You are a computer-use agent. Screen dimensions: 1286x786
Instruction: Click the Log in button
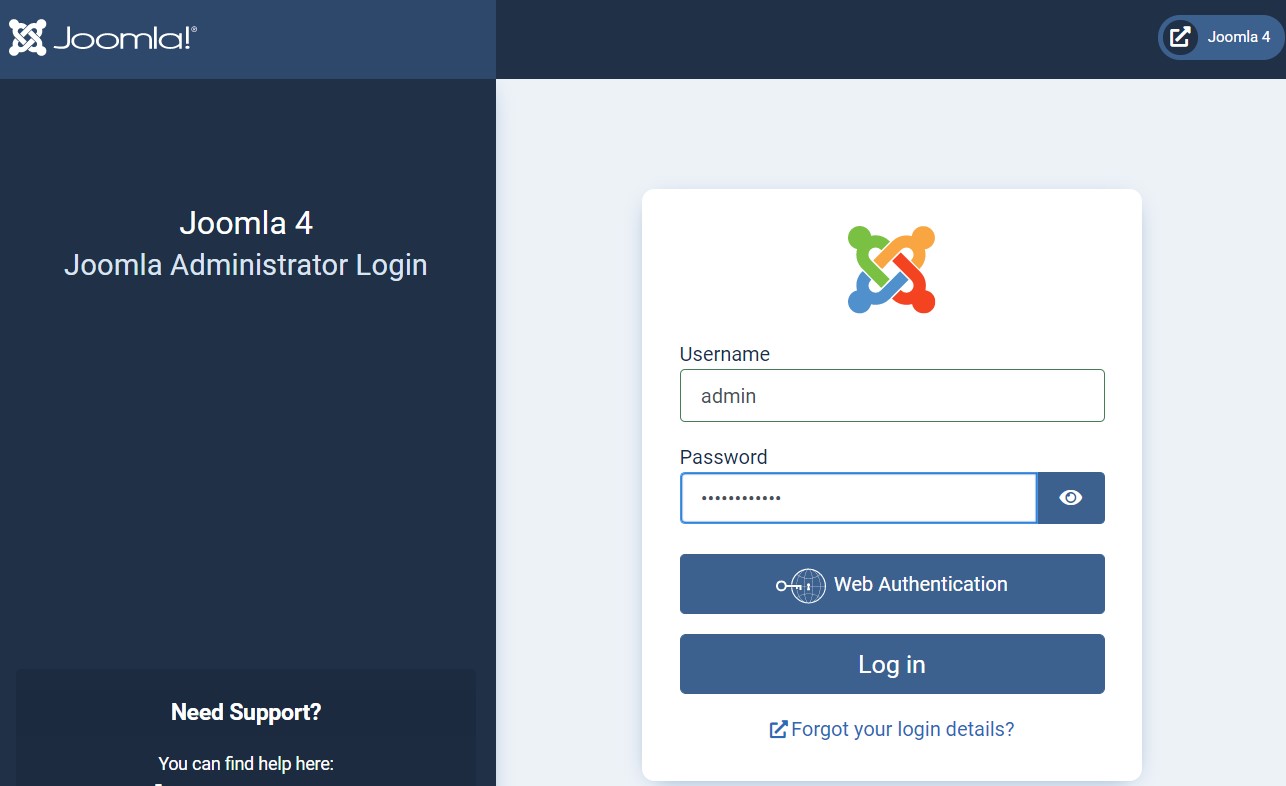point(892,664)
